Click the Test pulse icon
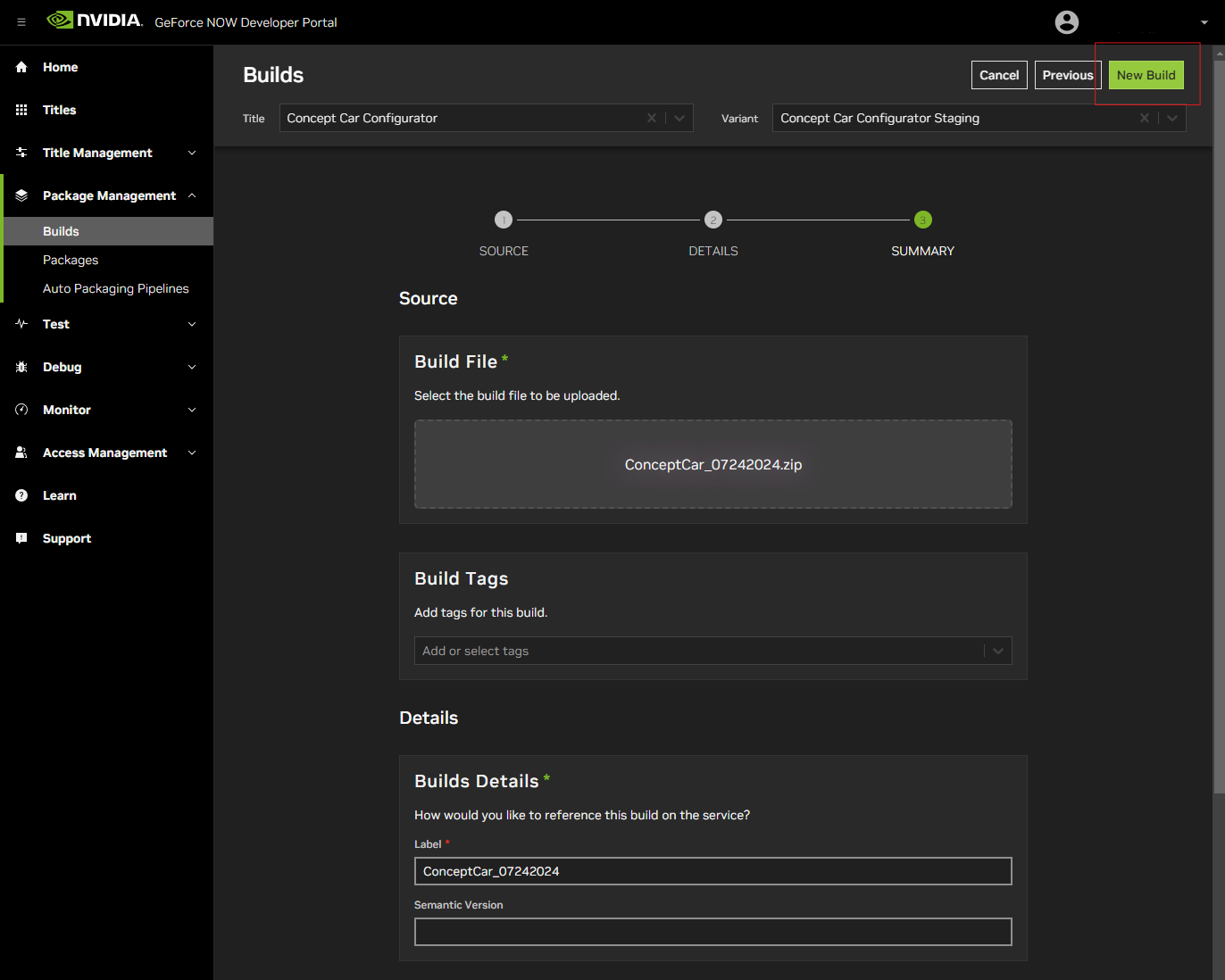The image size is (1225, 980). (x=21, y=324)
